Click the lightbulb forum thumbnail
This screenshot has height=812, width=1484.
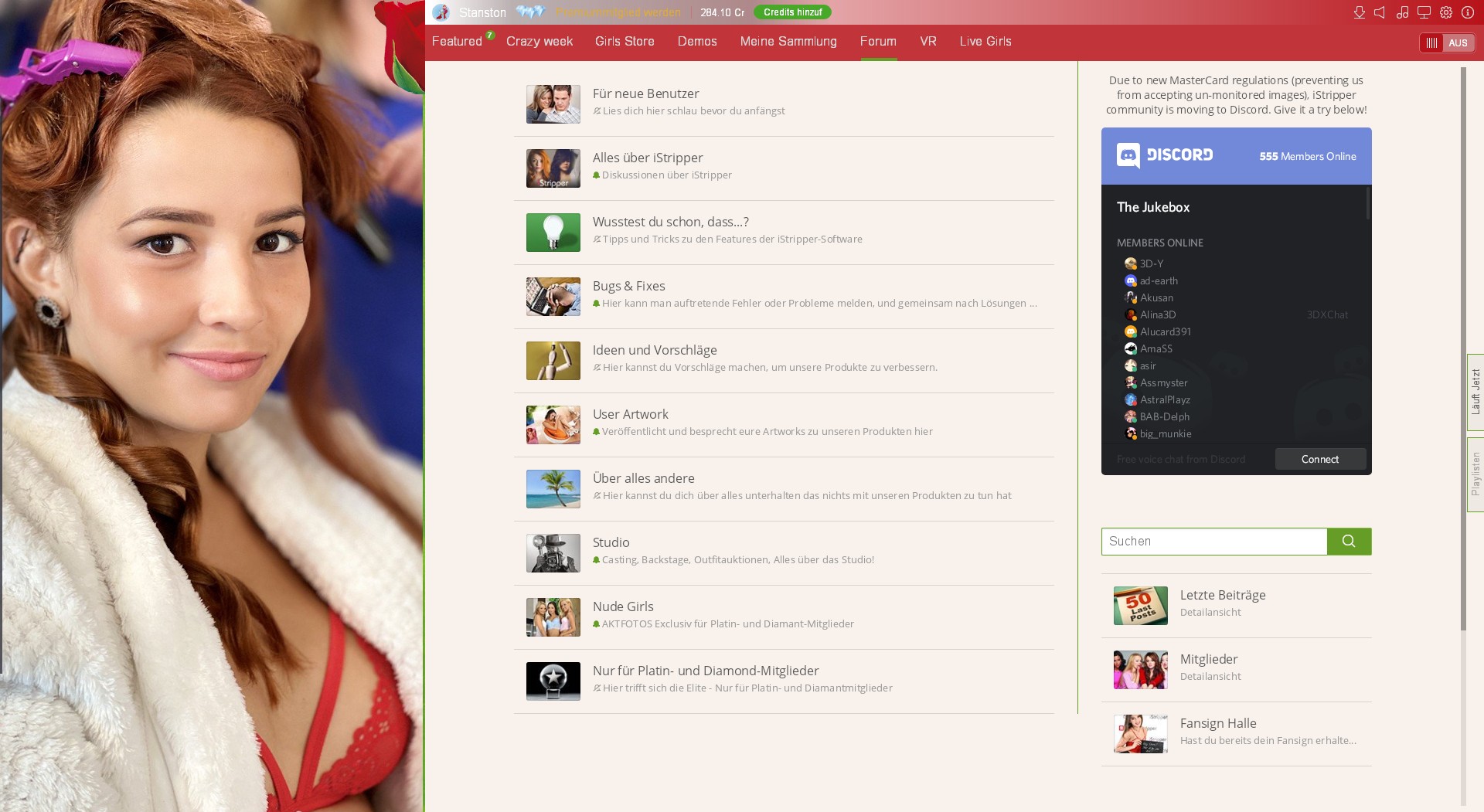(x=553, y=233)
